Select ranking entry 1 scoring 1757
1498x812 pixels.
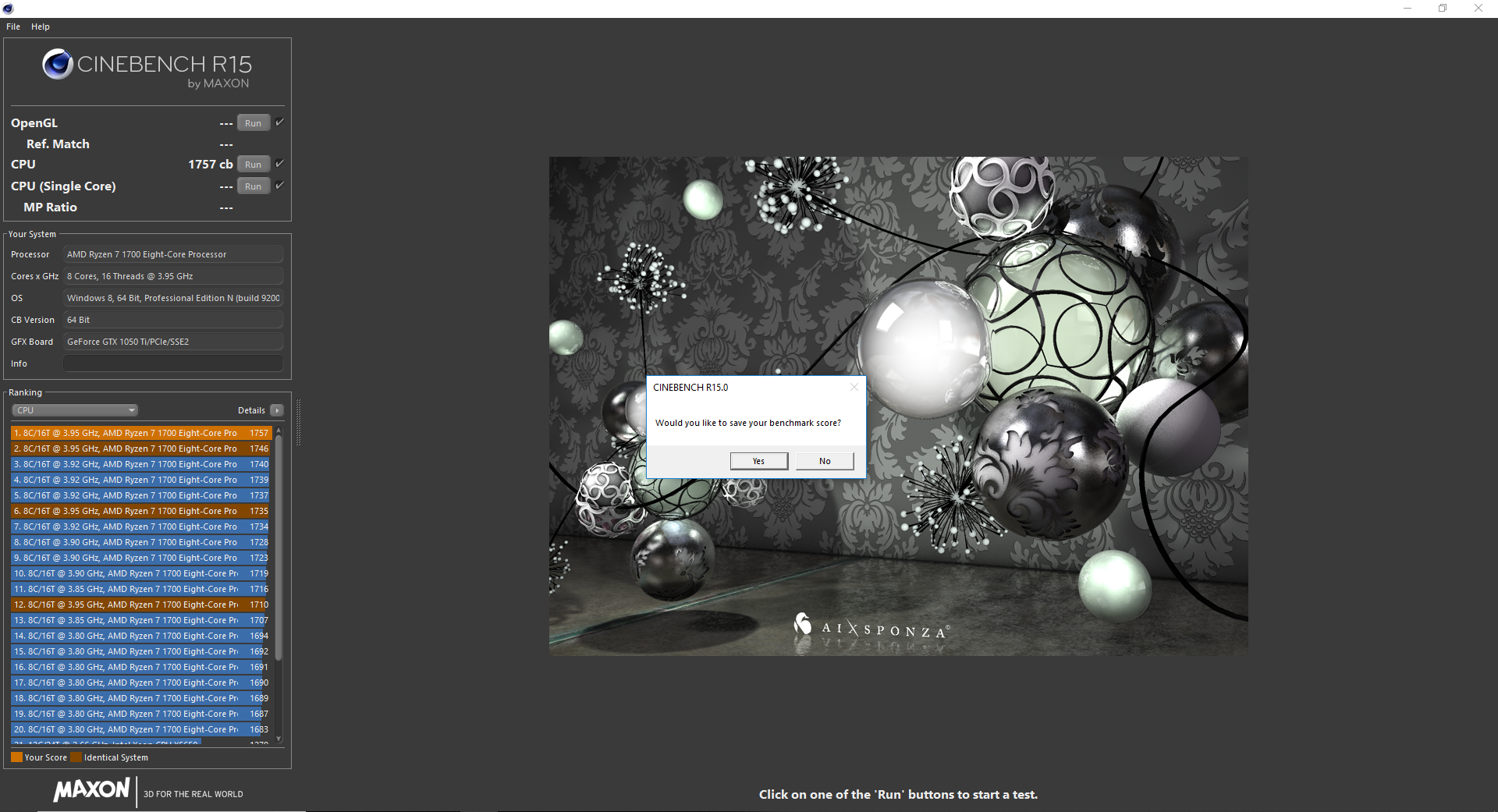140,433
